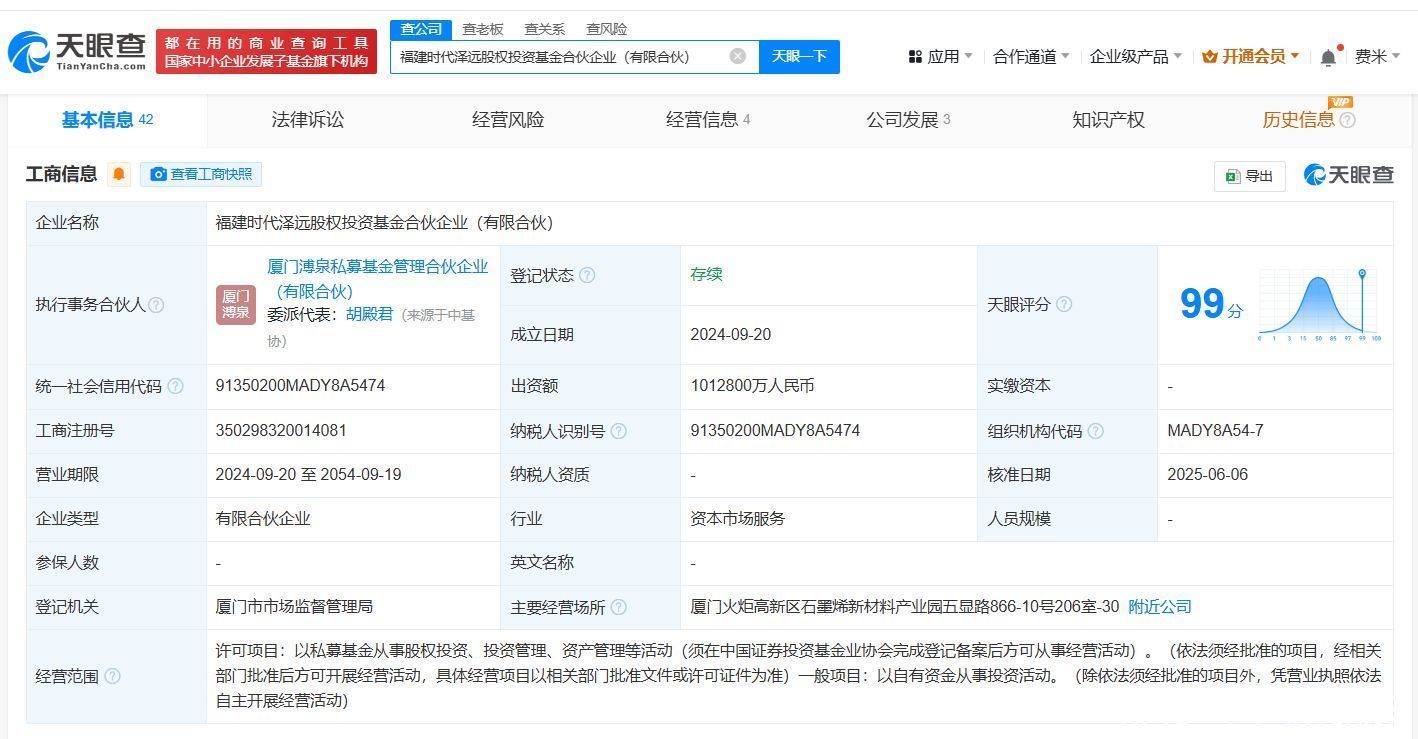The height and width of the screenshot is (739, 1418).
Task: Click question mark beside 天眼评分
Action: click(x=1064, y=304)
